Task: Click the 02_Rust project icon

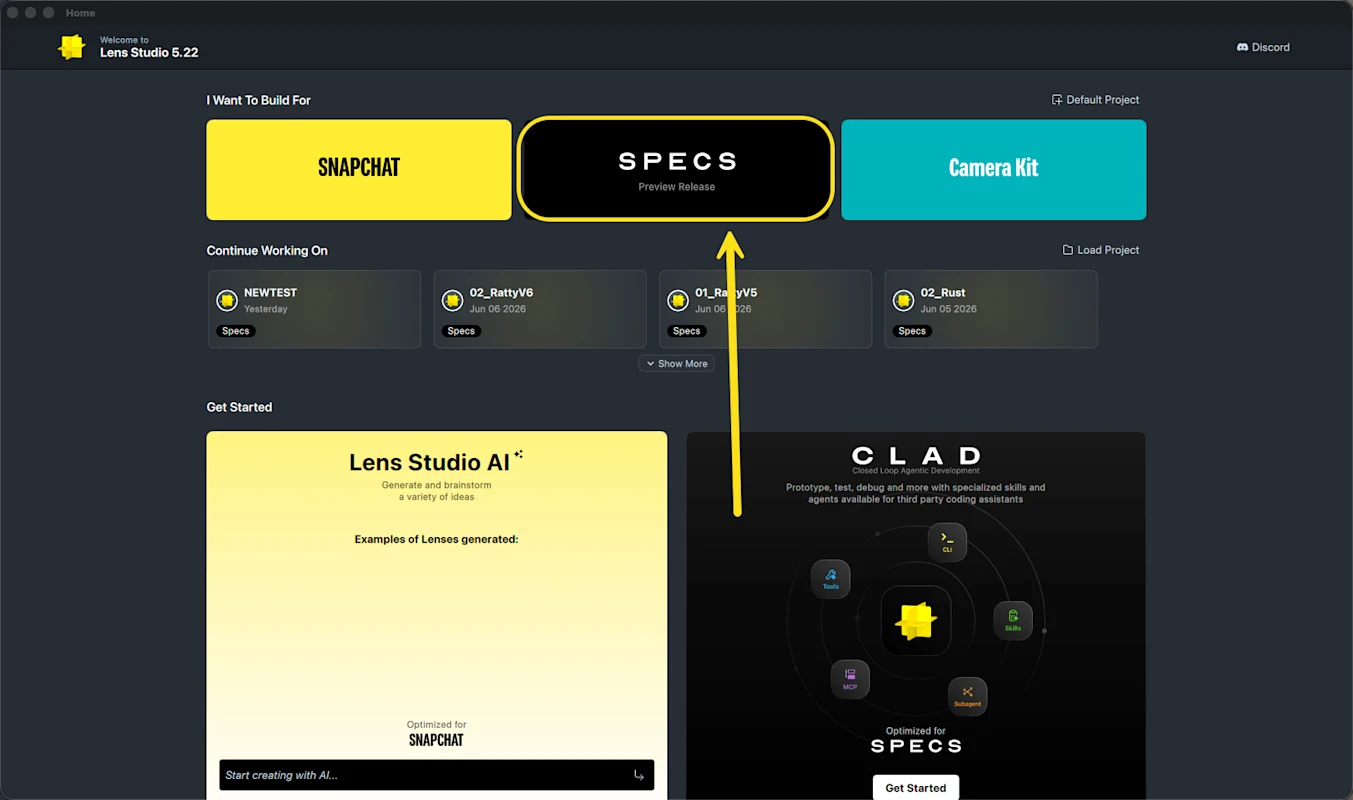Action: tap(904, 300)
